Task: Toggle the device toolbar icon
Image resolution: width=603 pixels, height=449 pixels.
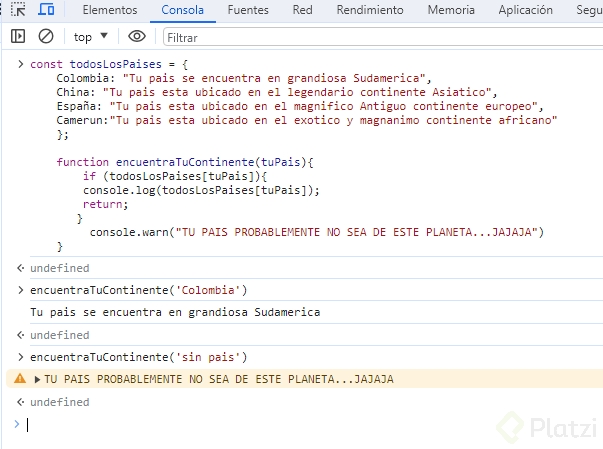Action: click(x=47, y=9)
